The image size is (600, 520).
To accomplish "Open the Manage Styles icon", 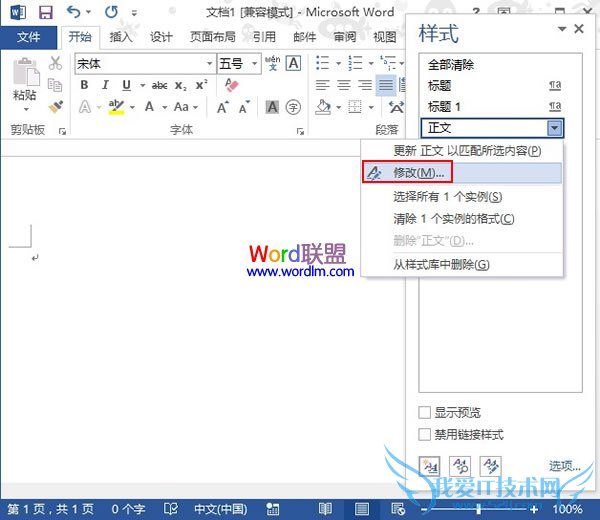I will coord(491,466).
